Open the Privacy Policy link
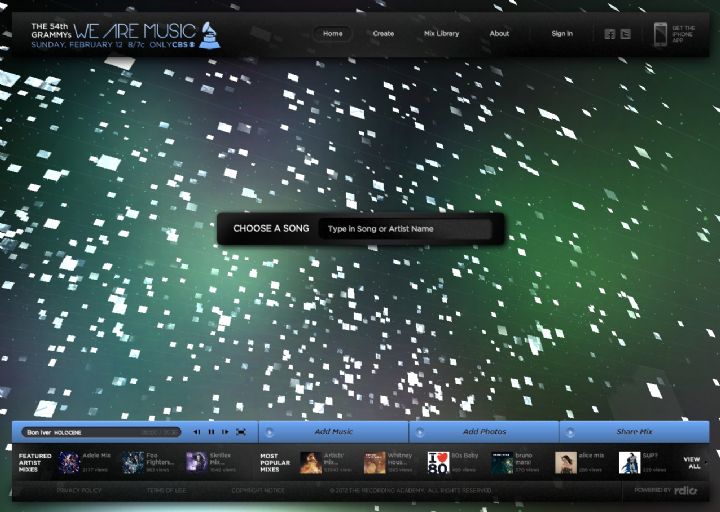Image resolution: width=720 pixels, height=512 pixels. (79, 490)
